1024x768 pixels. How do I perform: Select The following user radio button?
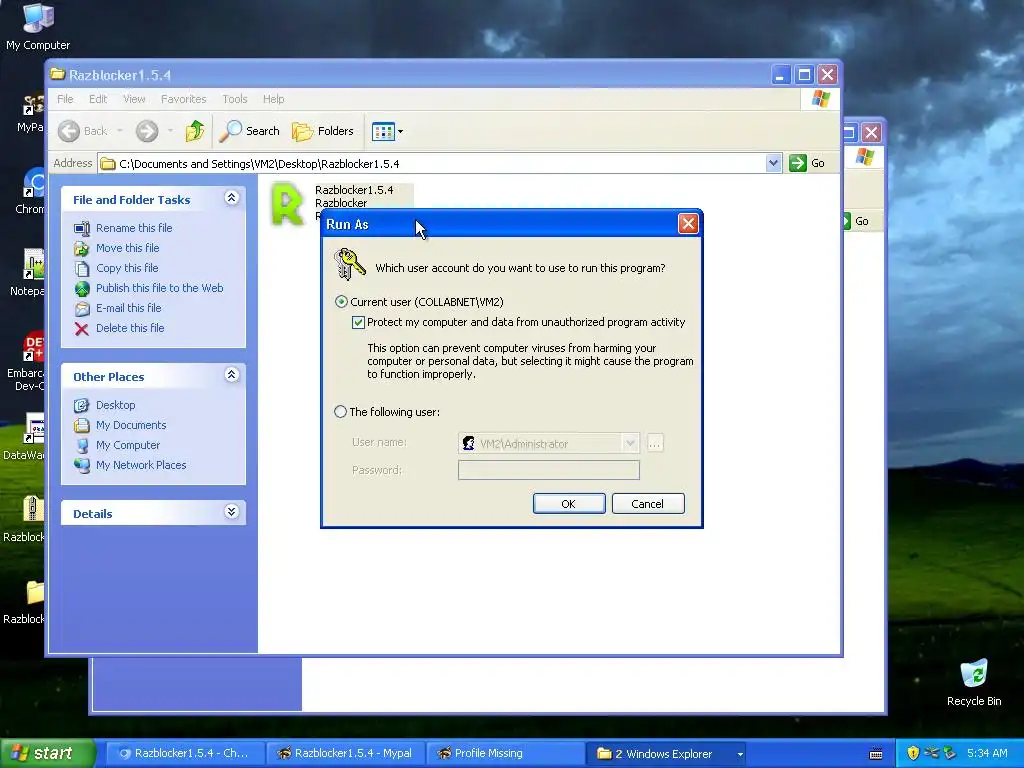coord(340,412)
